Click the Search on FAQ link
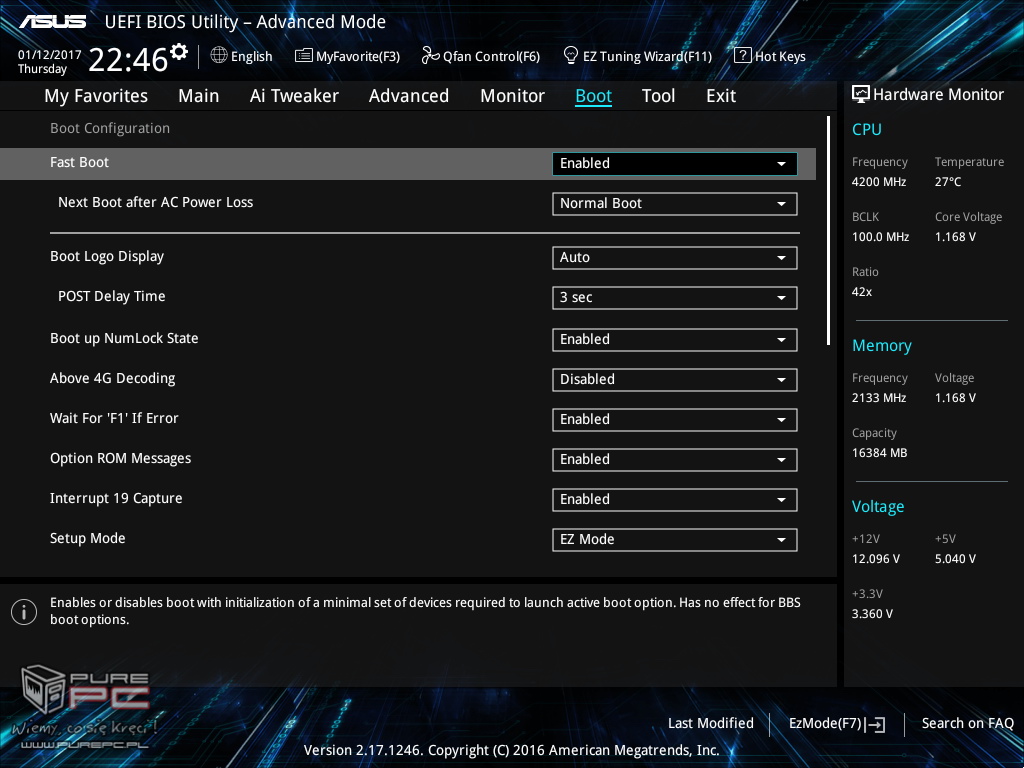Screen dimensions: 1024x768 point(967,724)
